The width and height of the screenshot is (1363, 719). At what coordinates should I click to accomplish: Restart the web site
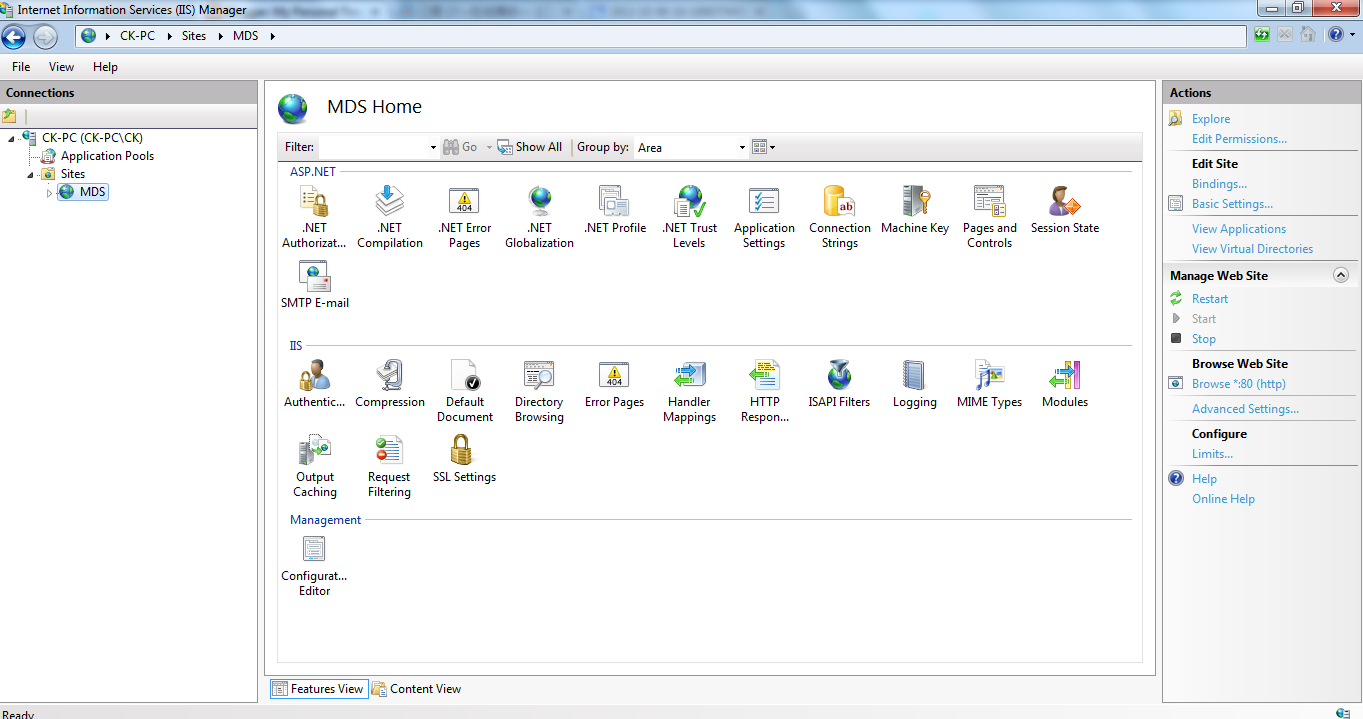coord(1210,299)
